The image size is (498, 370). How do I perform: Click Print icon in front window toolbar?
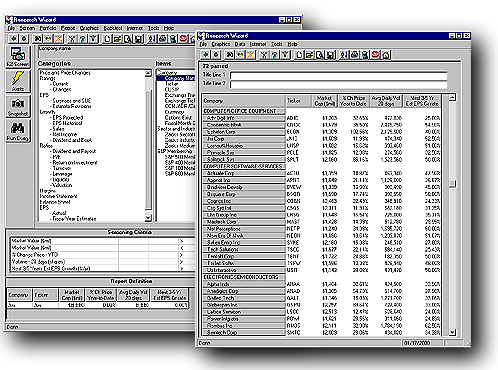[355, 55]
